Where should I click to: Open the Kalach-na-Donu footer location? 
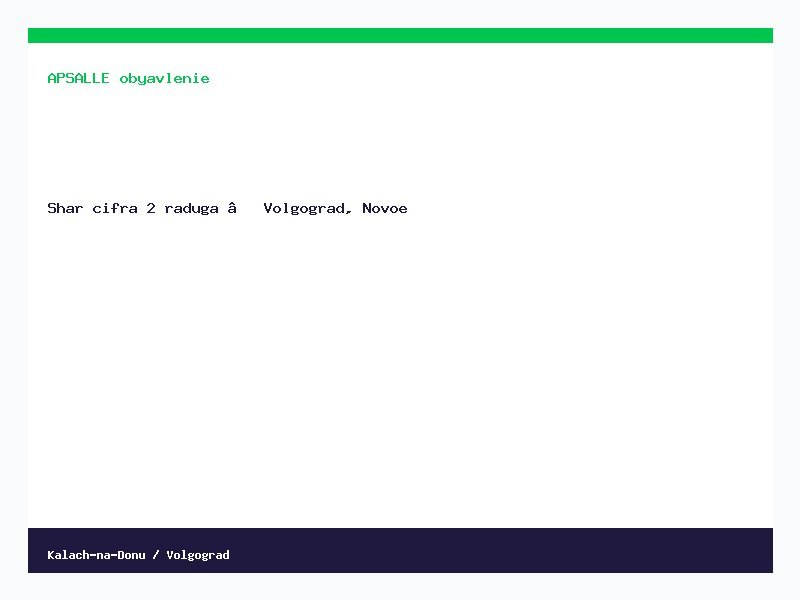[96, 555]
